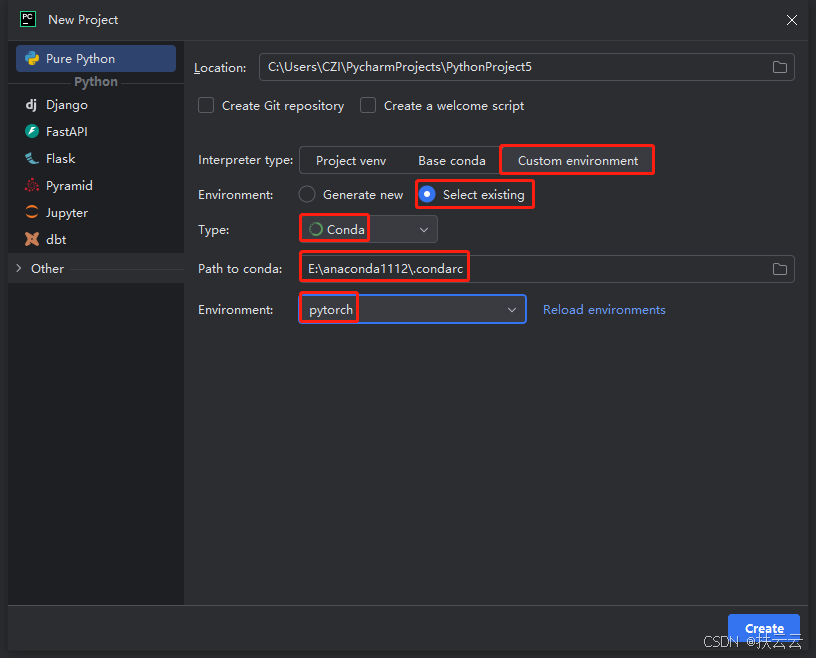
Task: Click the Conda ring icon in Type
Action: [316, 230]
